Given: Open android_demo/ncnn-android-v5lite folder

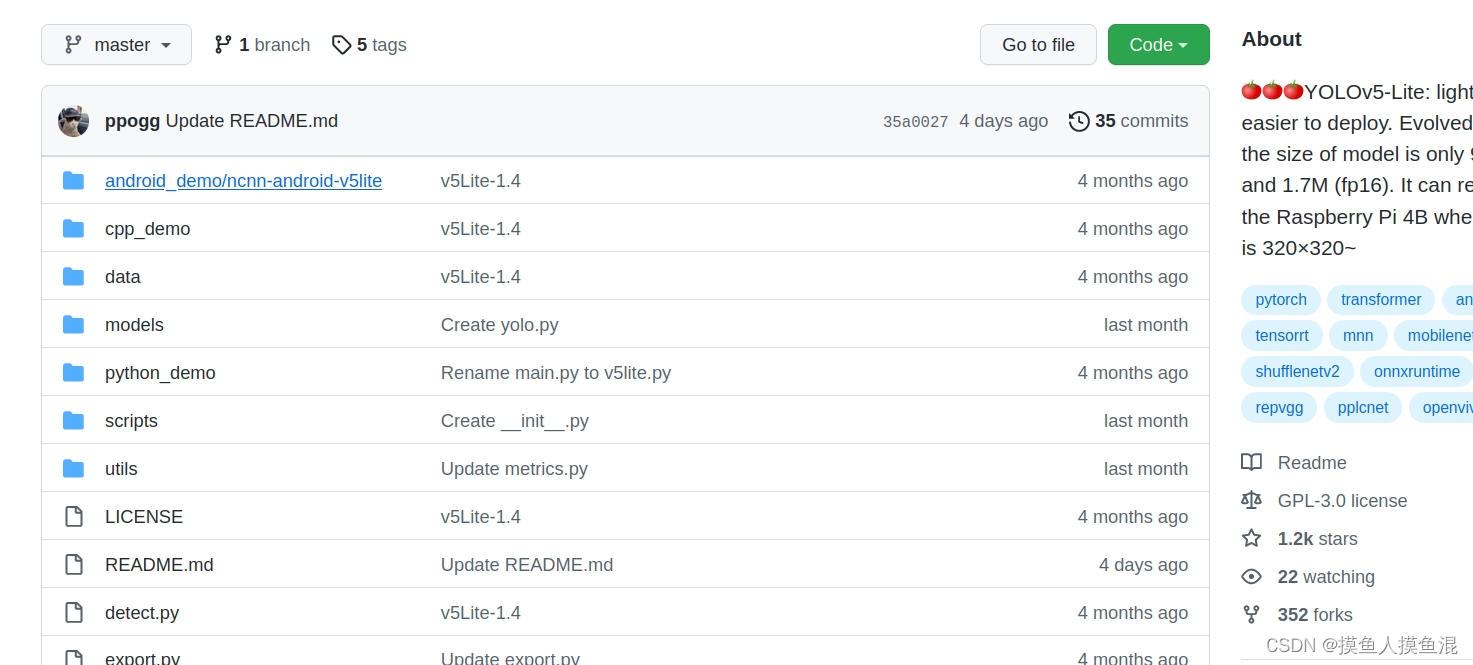Looking at the screenshot, I should pyautogui.click(x=243, y=181).
